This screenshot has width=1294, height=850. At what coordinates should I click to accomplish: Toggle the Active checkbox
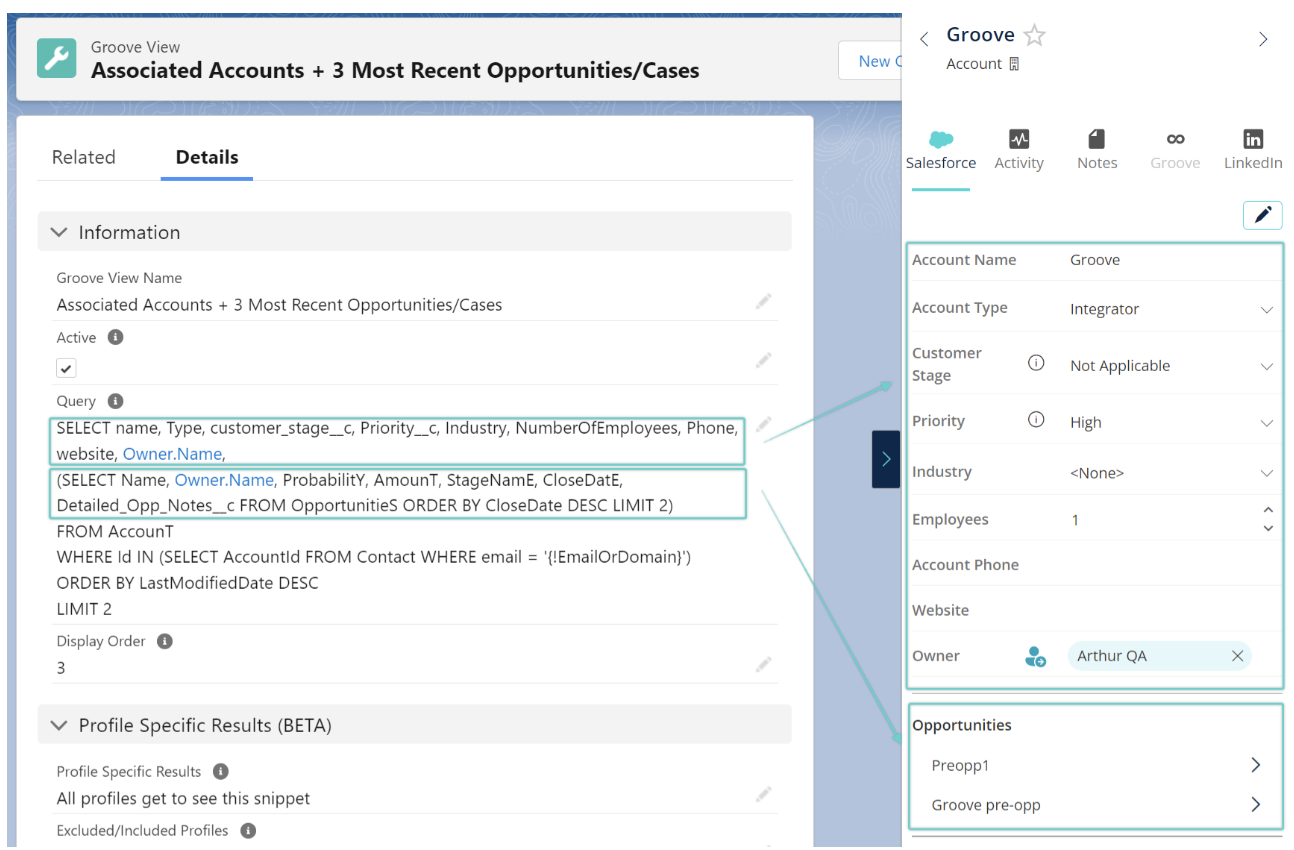(66, 368)
